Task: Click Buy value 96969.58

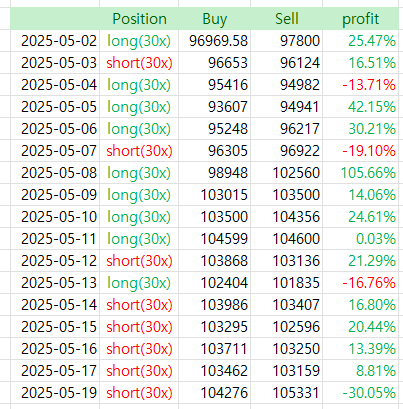Action: coord(214,41)
